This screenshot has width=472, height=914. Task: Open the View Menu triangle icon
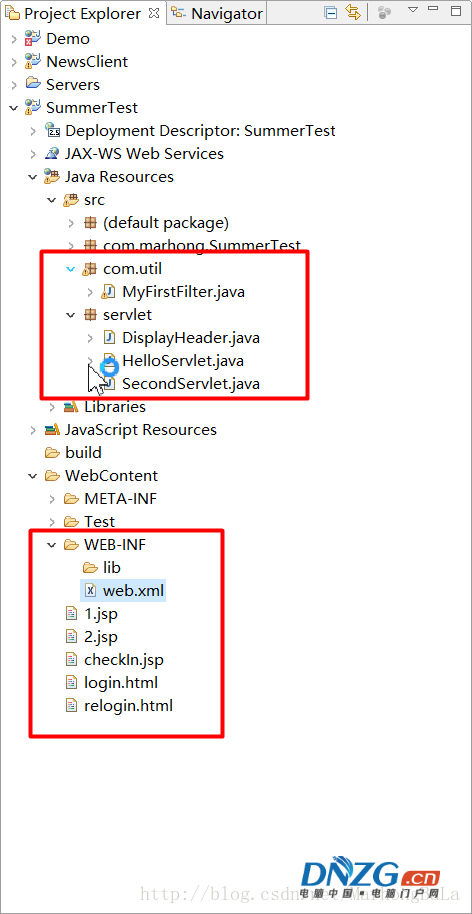413,9
